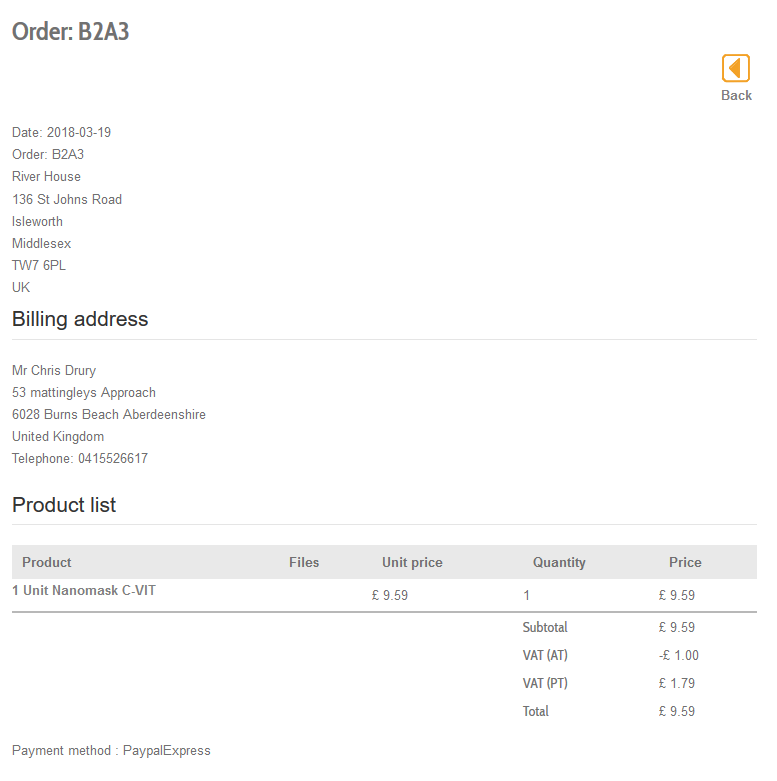
Task: Click the Back text label
Action: [x=736, y=96]
